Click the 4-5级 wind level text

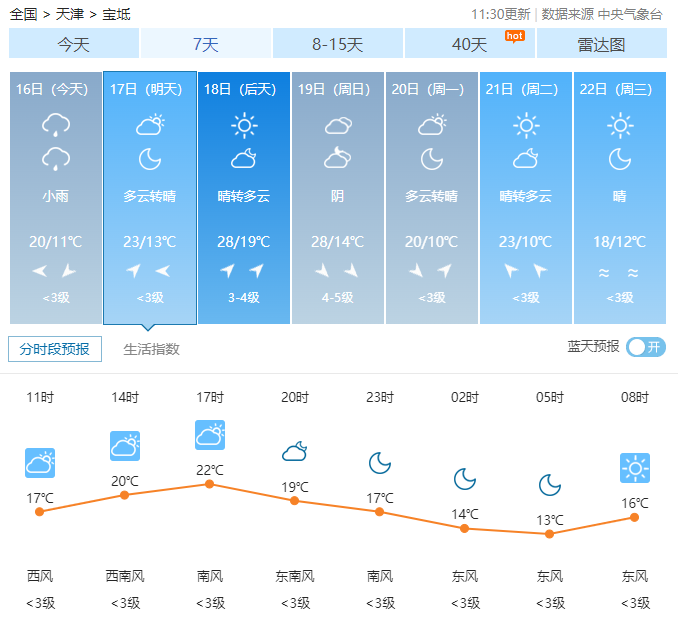pyautogui.click(x=338, y=298)
